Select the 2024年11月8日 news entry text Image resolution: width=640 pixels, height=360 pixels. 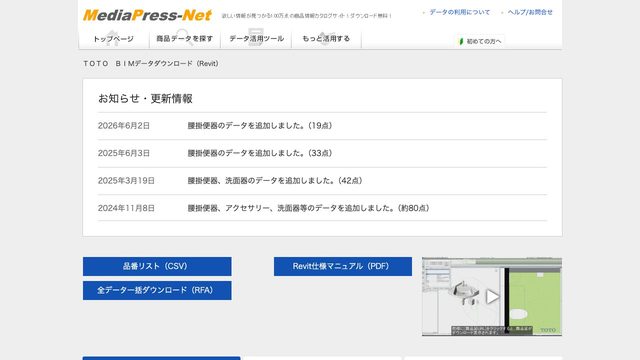click(308, 208)
